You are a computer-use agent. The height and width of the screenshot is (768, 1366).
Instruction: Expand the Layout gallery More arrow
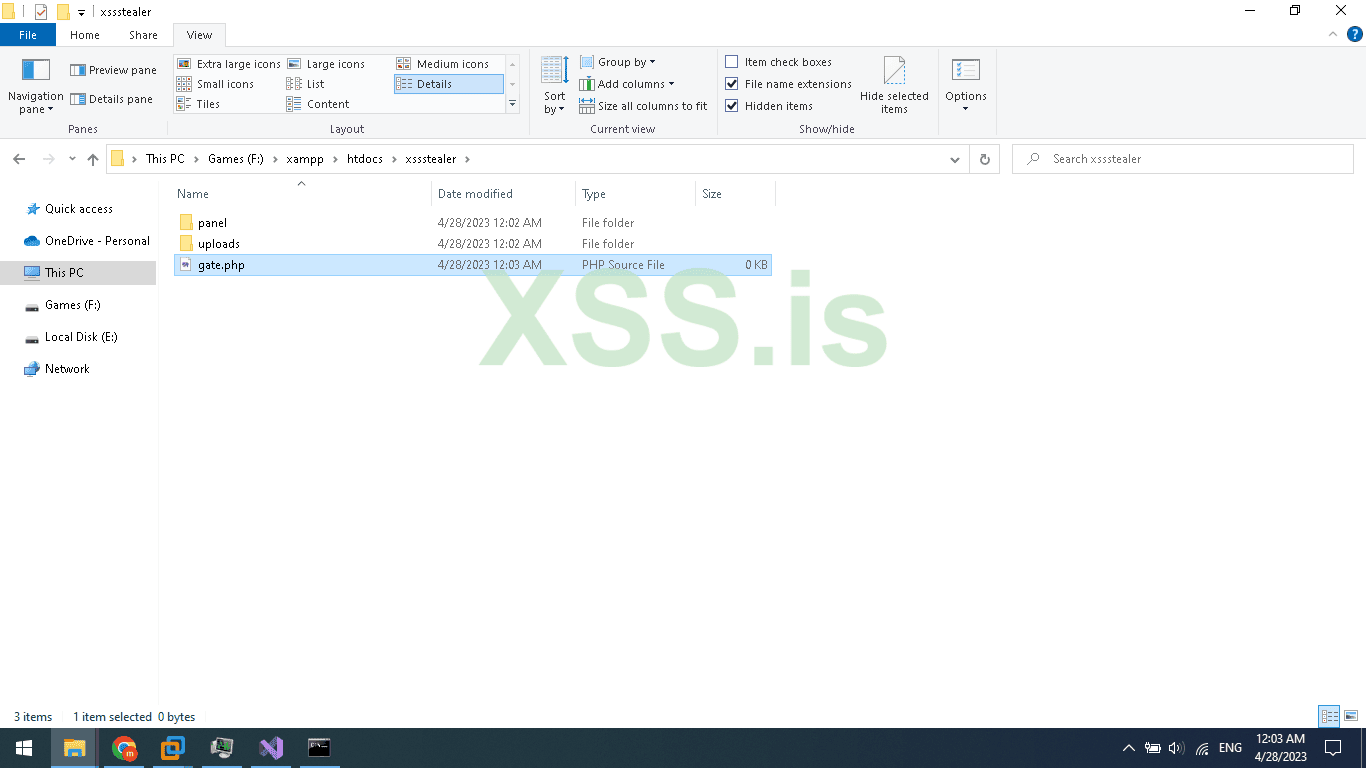(512, 103)
